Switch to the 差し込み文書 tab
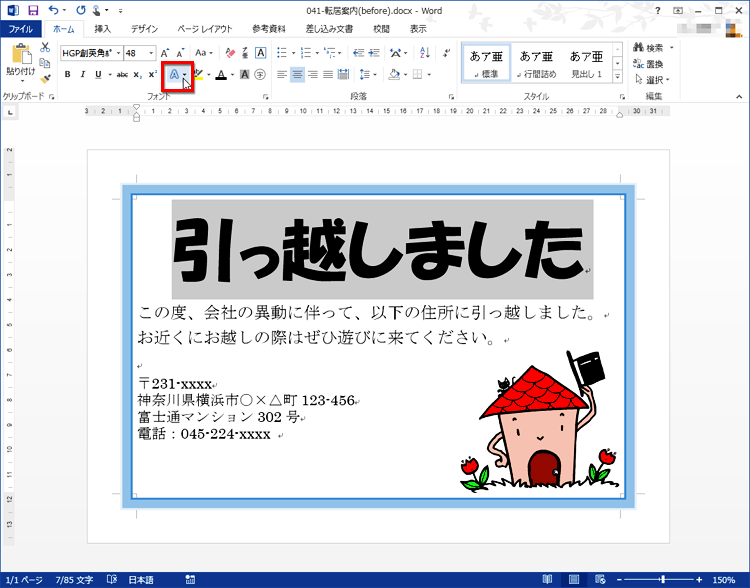The width and height of the screenshot is (750, 588). 329,29
